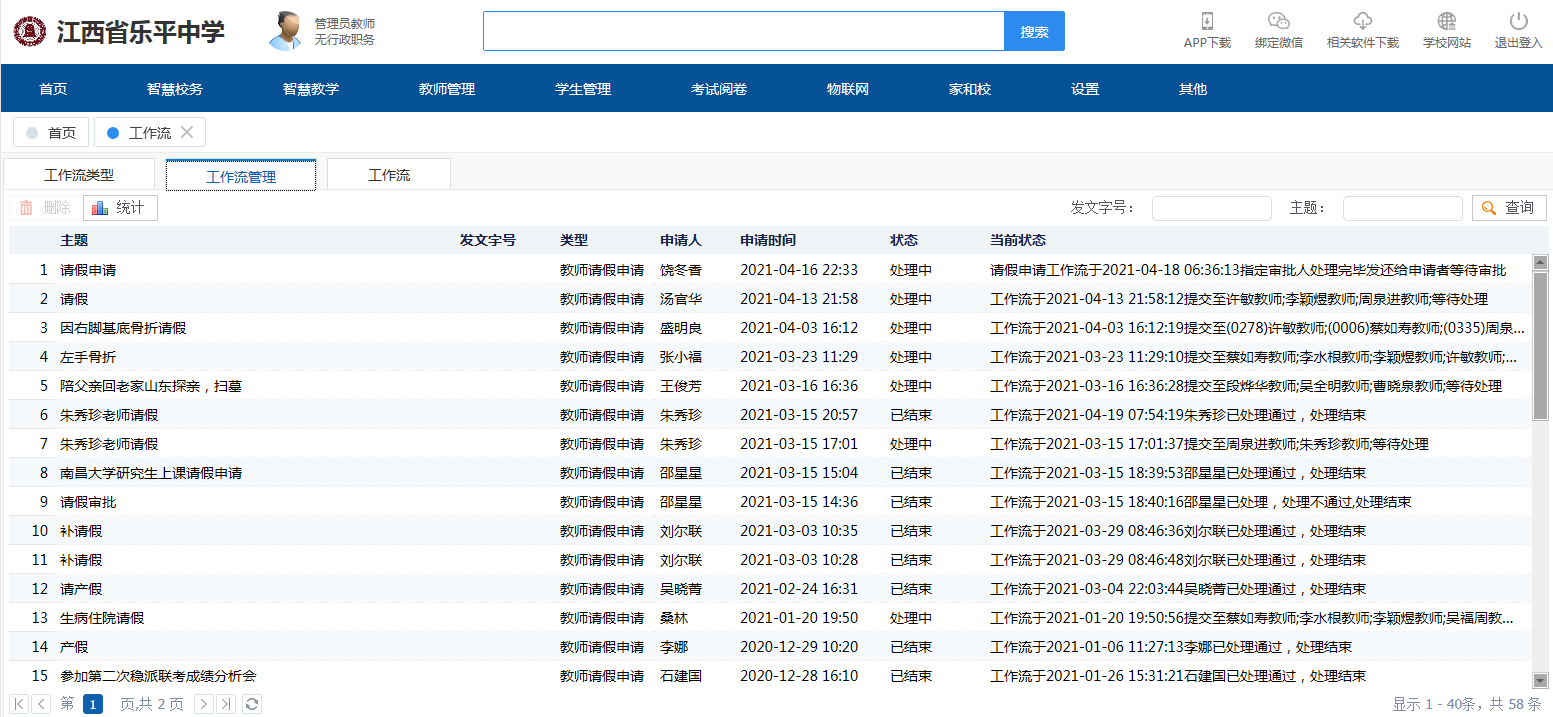
Task: Open APP下载 download icon
Action: click(x=1207, y=21)
